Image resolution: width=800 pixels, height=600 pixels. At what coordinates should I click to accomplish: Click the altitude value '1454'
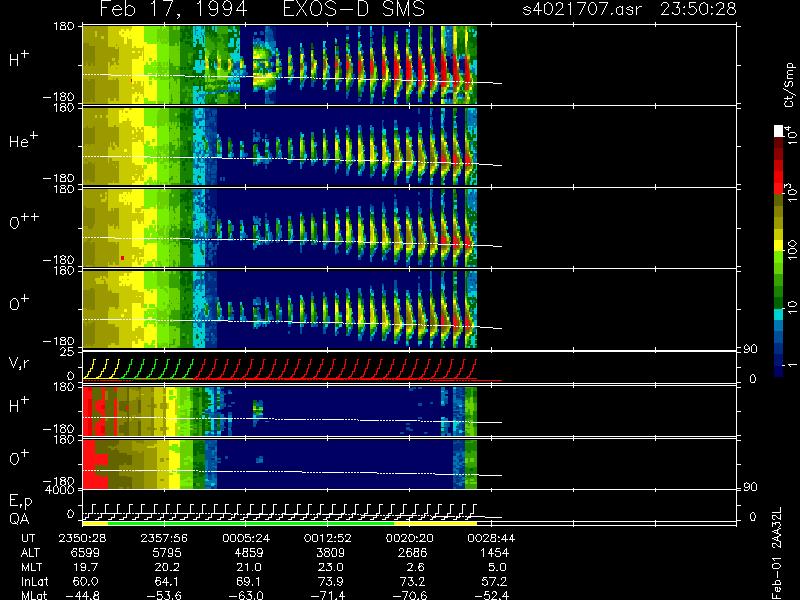click(x=494, y=552)
